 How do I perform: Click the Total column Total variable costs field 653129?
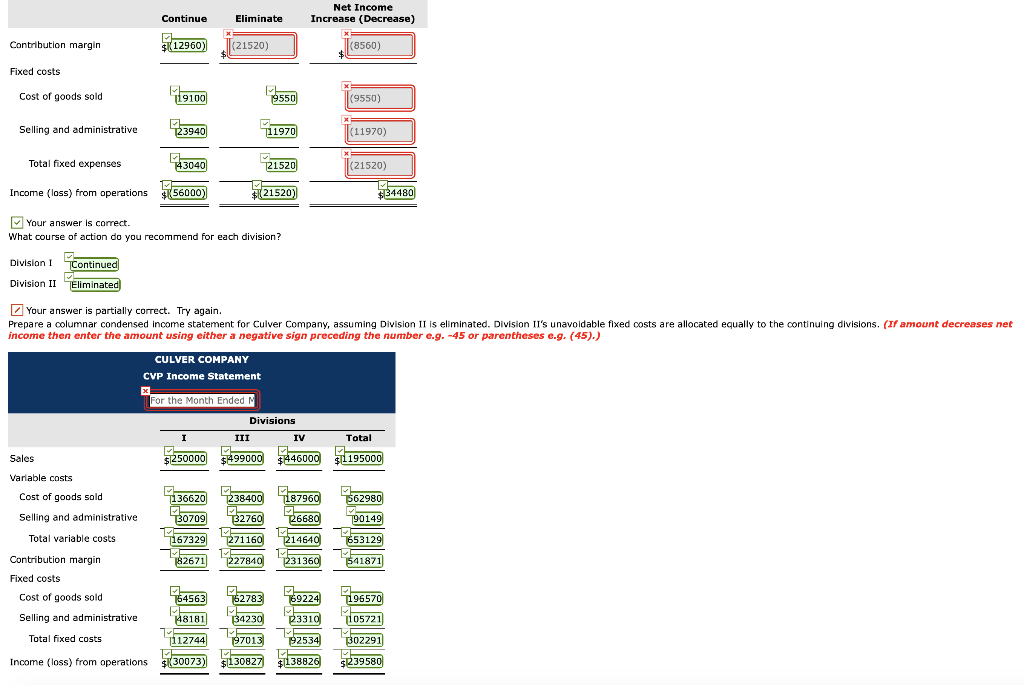click(364, 540)
